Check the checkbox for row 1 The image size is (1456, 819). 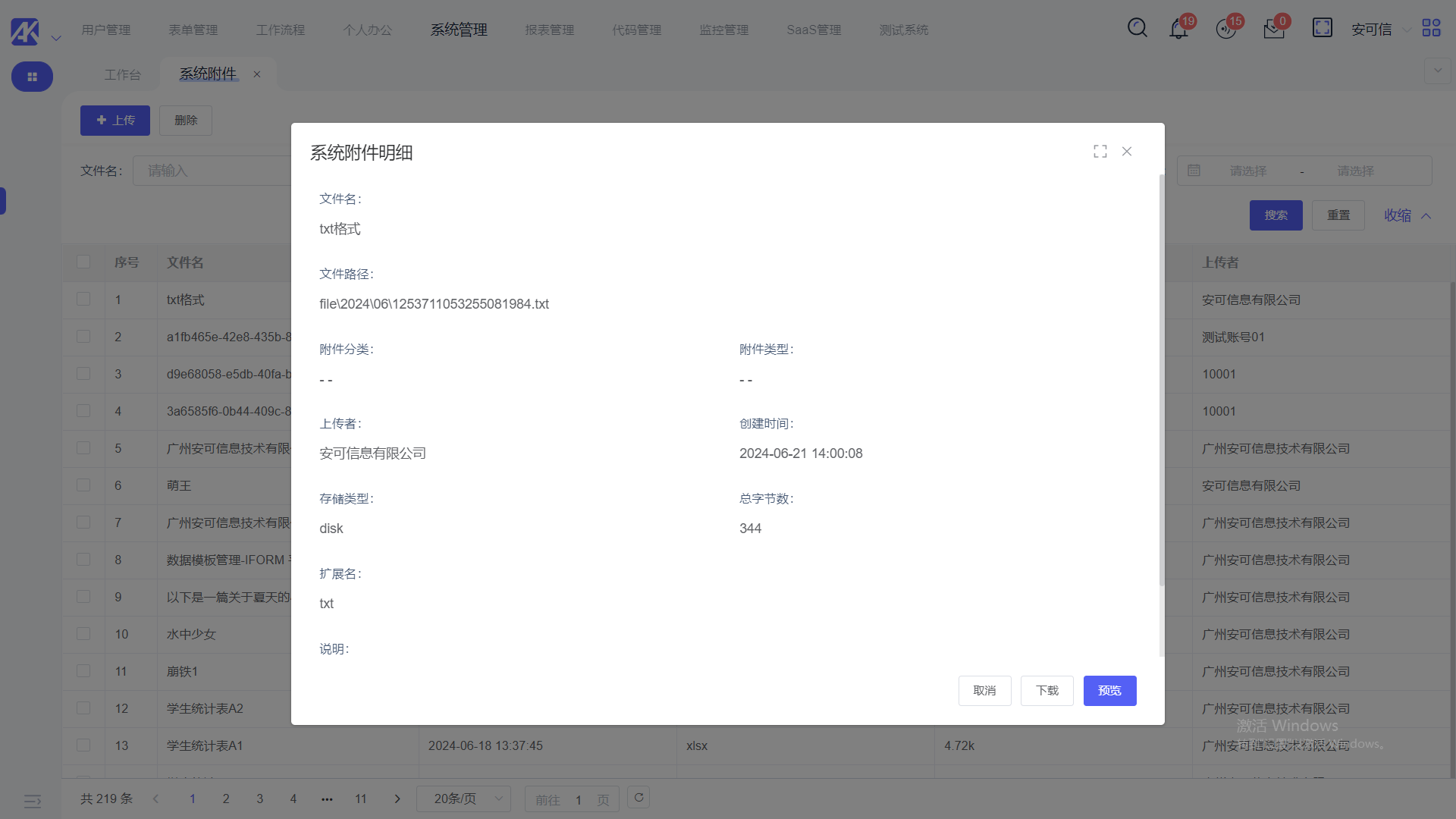(x=83, y=300)
